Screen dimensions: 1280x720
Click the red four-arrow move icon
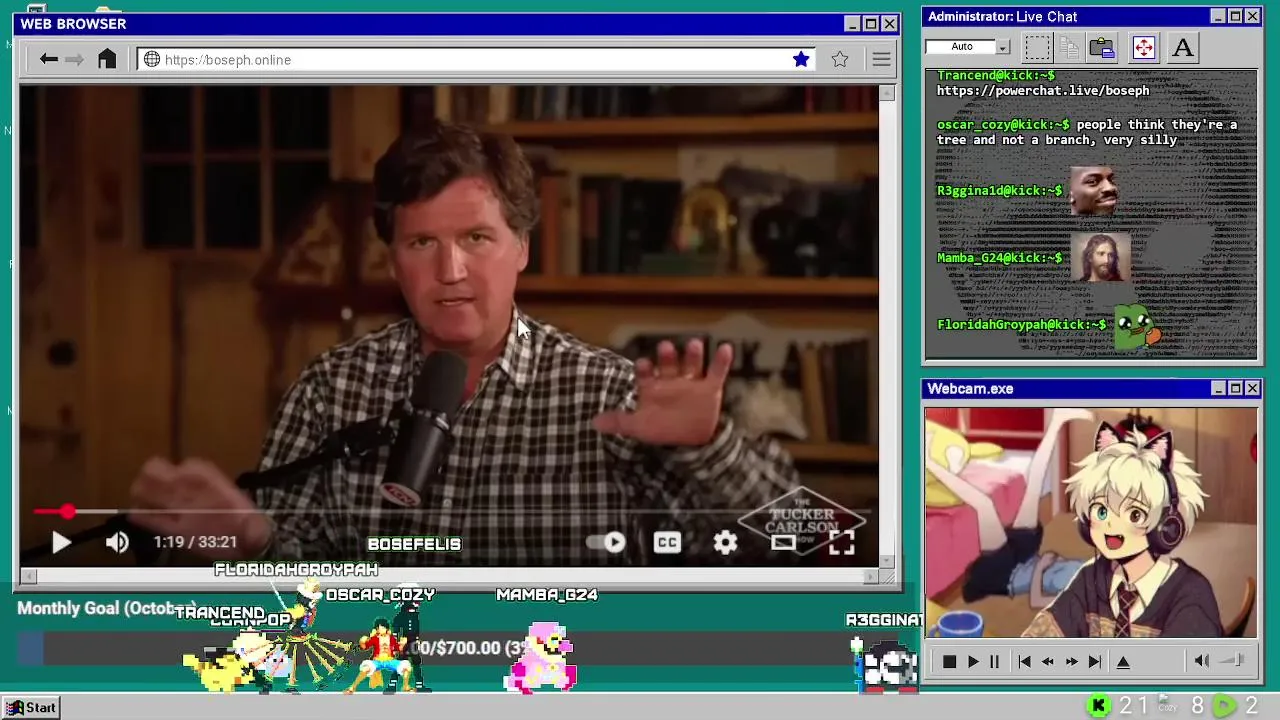click(1144, 47)
